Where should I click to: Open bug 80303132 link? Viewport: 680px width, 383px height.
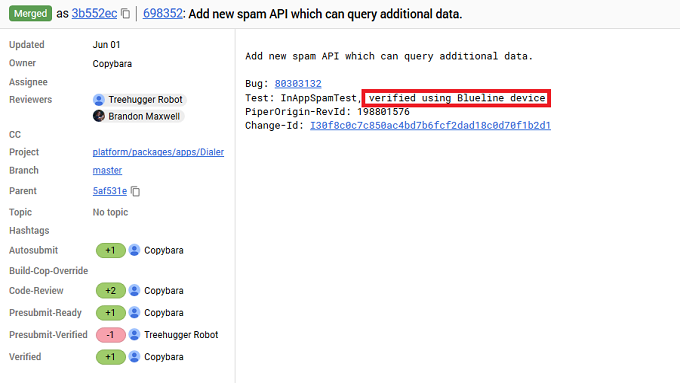point(298,84)
